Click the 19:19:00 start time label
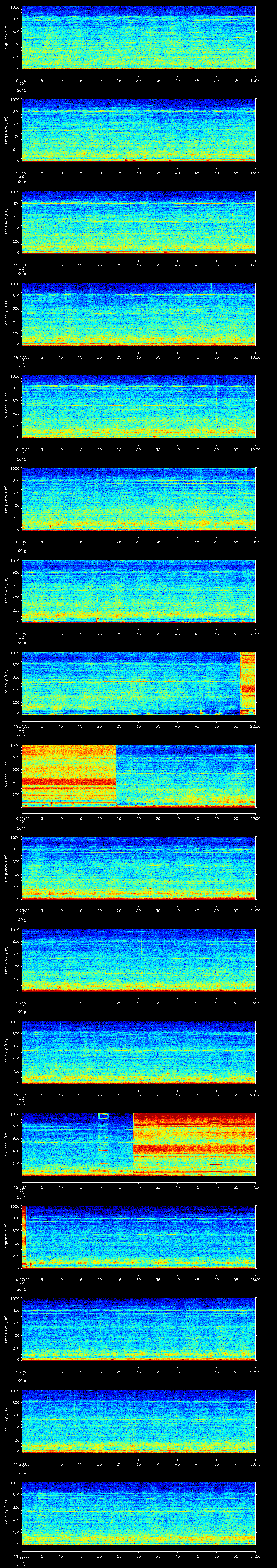Image resolution: width=277 pixels, height=1568 pixels. click(x=21, y=542)
